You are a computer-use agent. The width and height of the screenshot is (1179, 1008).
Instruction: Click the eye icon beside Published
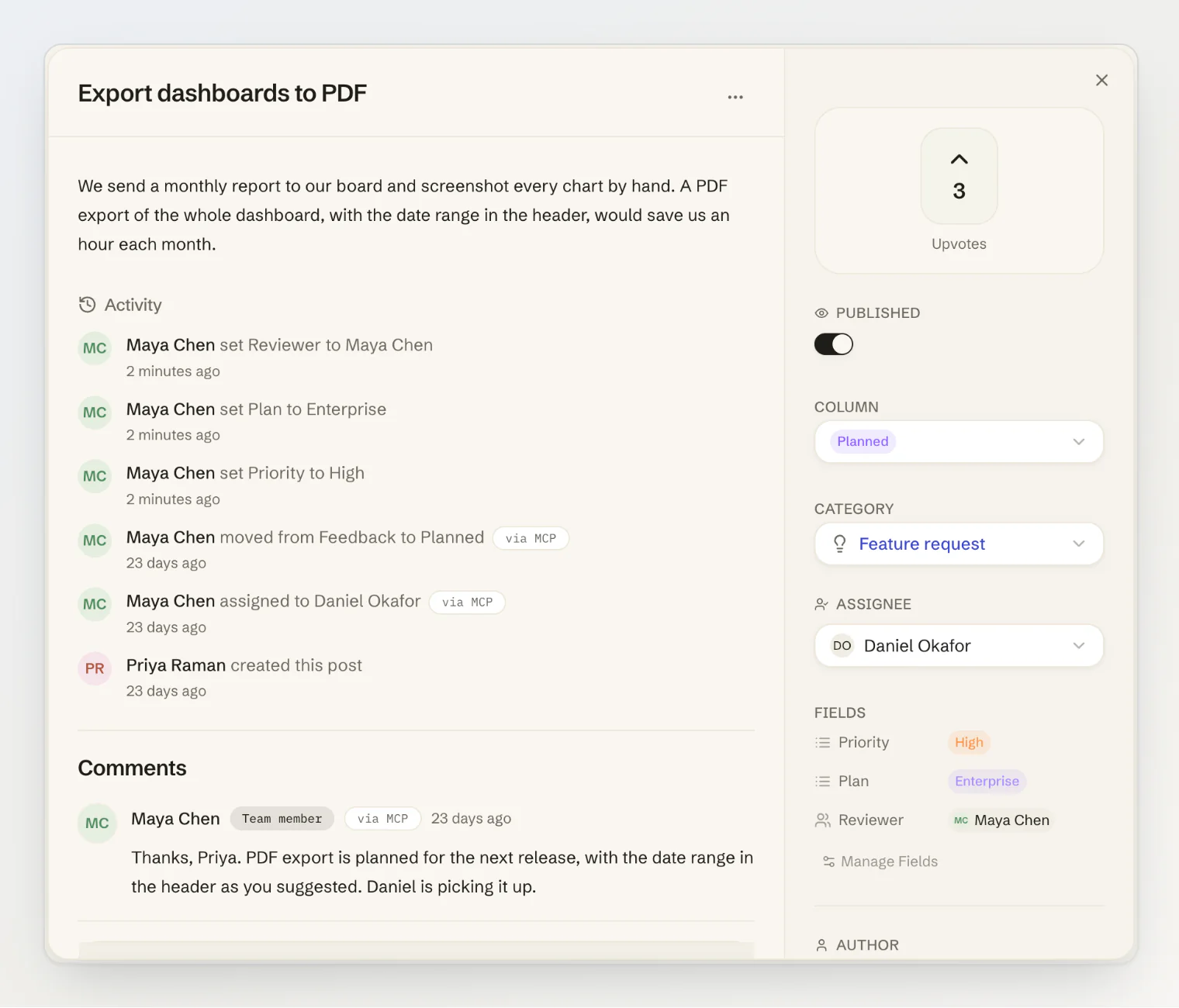point(821,313)
